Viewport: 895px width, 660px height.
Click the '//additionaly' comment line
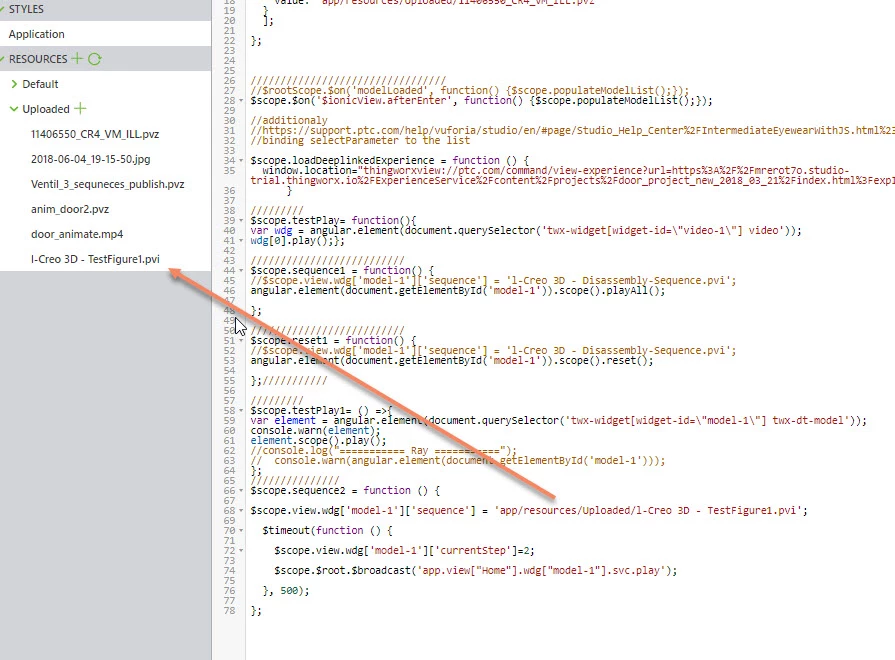[289, 120]
